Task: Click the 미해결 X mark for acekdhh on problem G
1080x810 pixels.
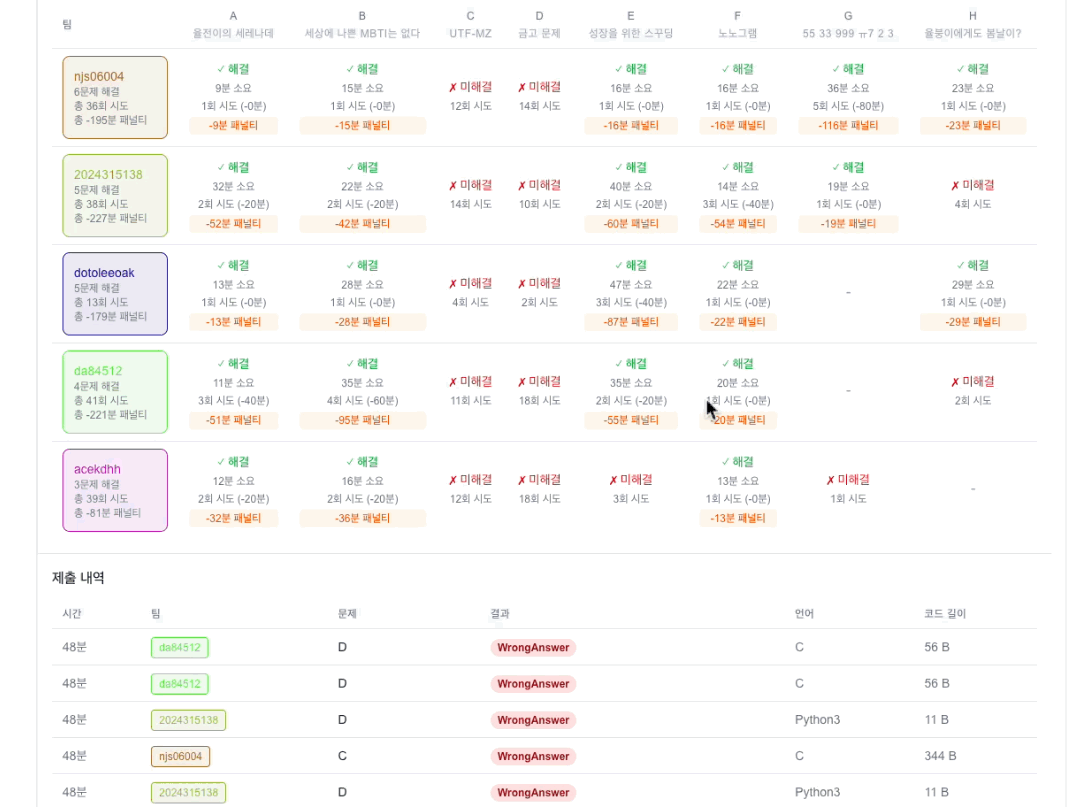Action: click(x=848, y=479)
